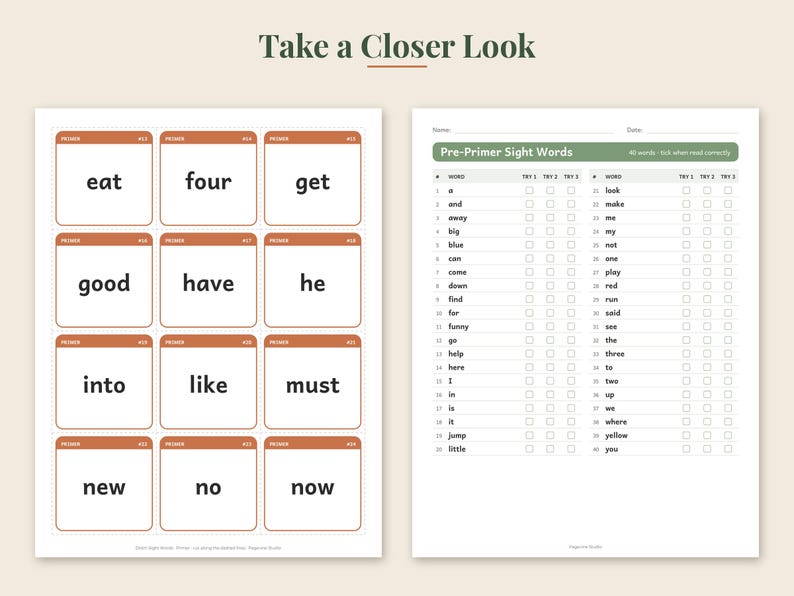The width and height of the screenshot is (794, 596).
Task: Click the 'Take a Closer Look' heading
Action: (x=396, y=46)
